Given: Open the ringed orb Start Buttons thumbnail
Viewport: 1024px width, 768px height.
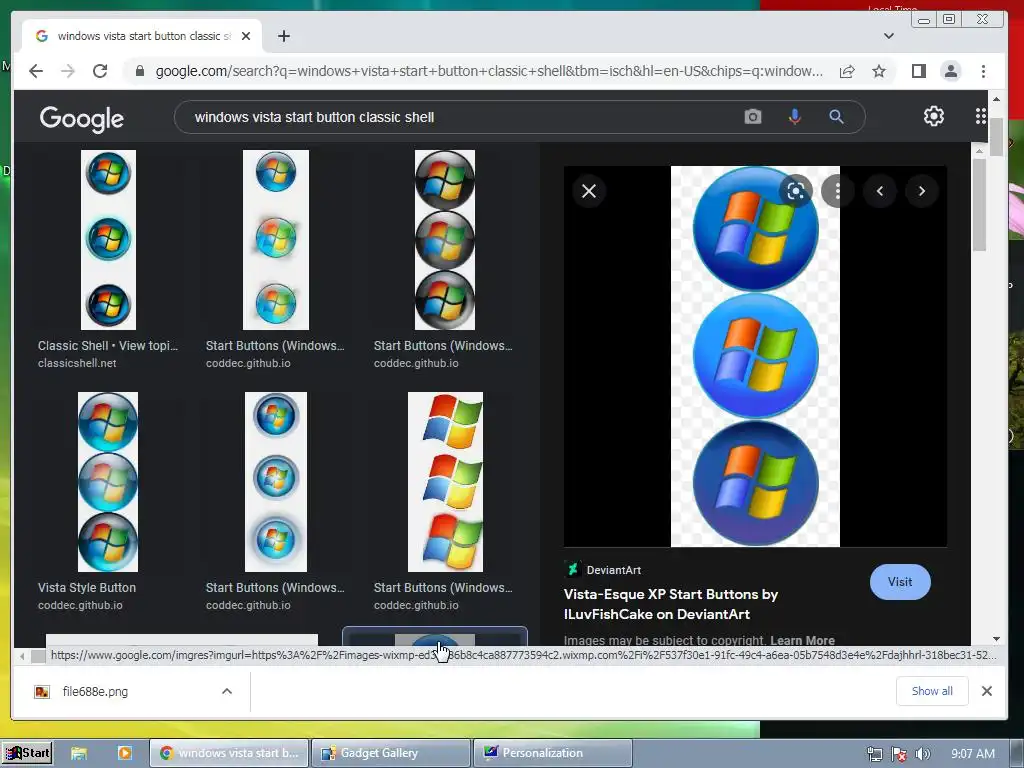Looking at the screenshot, I should (x=276, y=481).
